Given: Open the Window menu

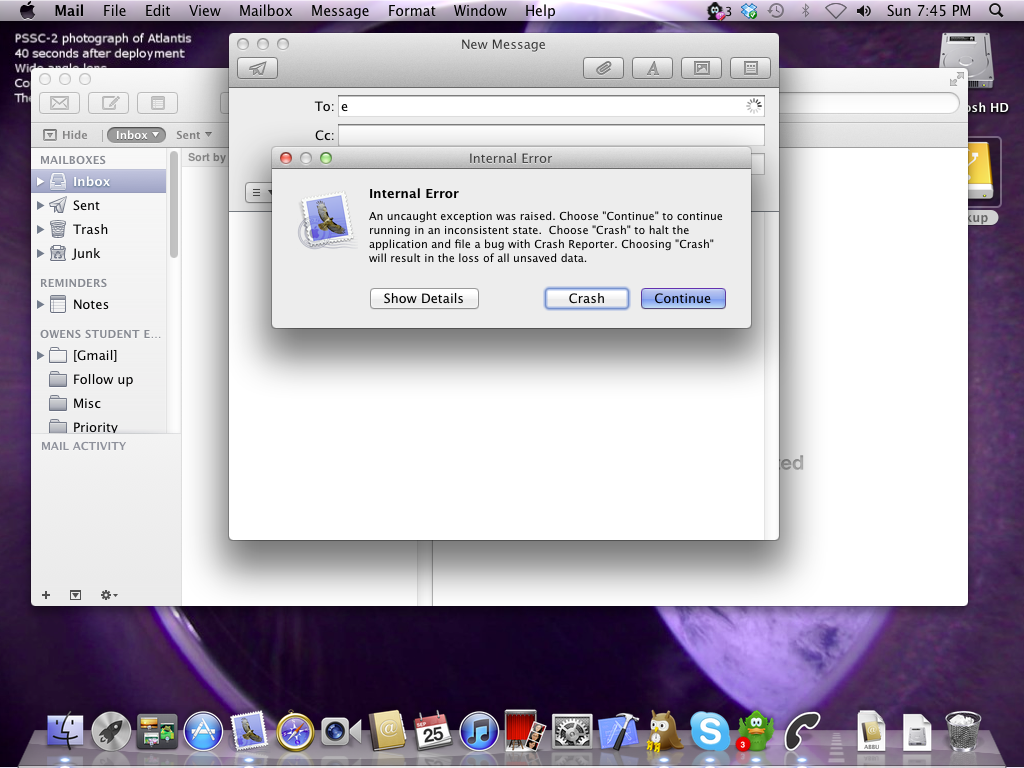Looking at the screenshot, I should pos(480,10).
